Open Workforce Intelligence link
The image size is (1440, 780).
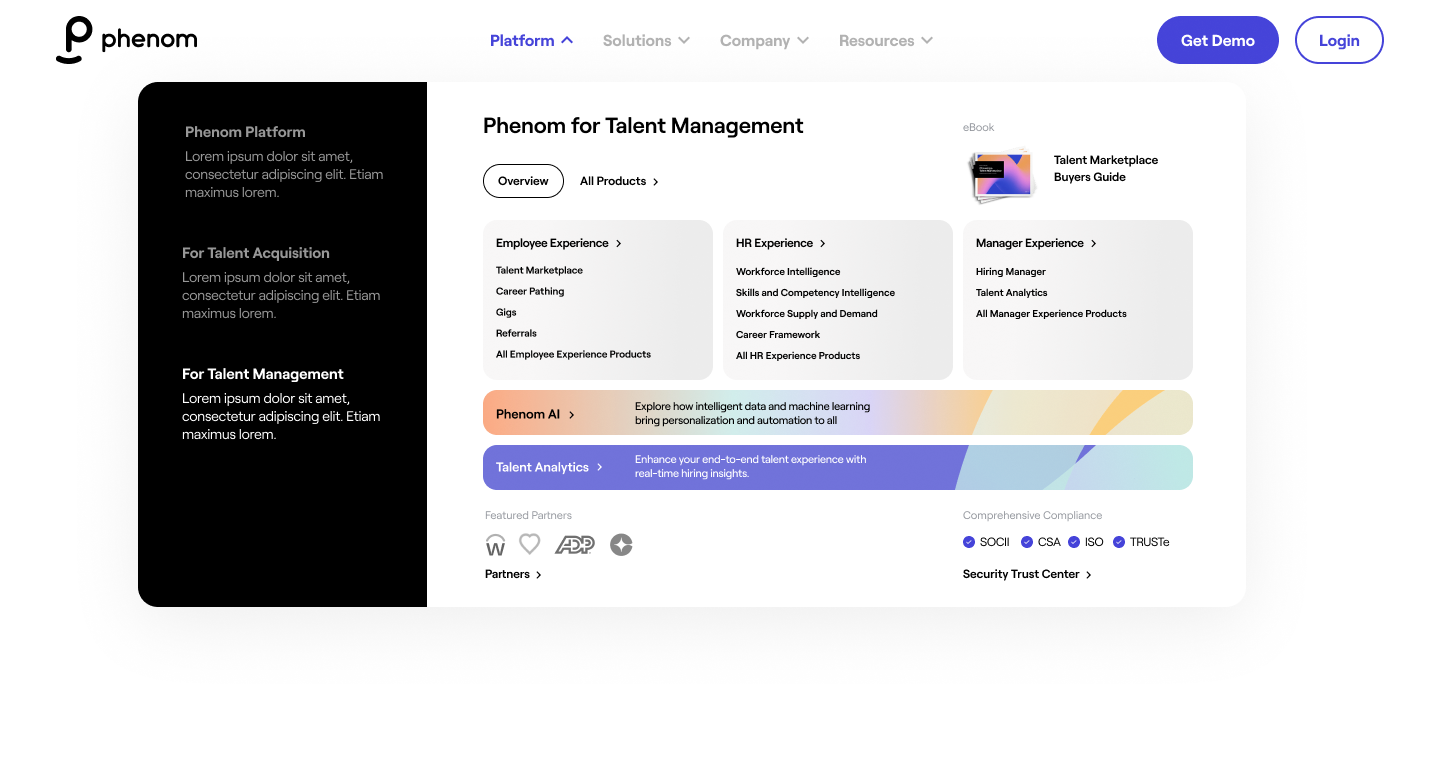pyautogui.click(x=788, y=271)
